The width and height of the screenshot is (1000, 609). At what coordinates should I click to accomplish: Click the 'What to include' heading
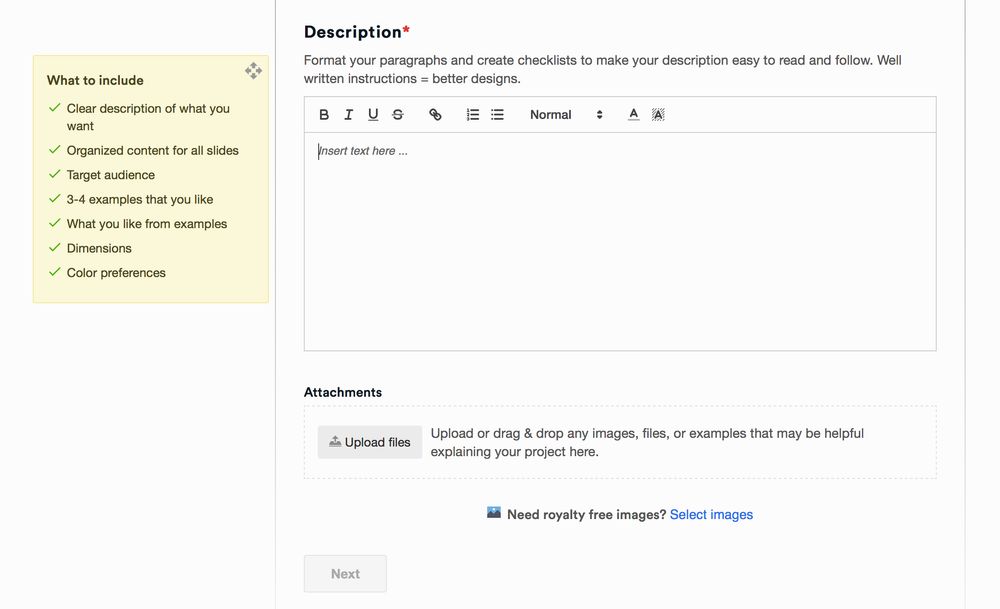[95, 80]
